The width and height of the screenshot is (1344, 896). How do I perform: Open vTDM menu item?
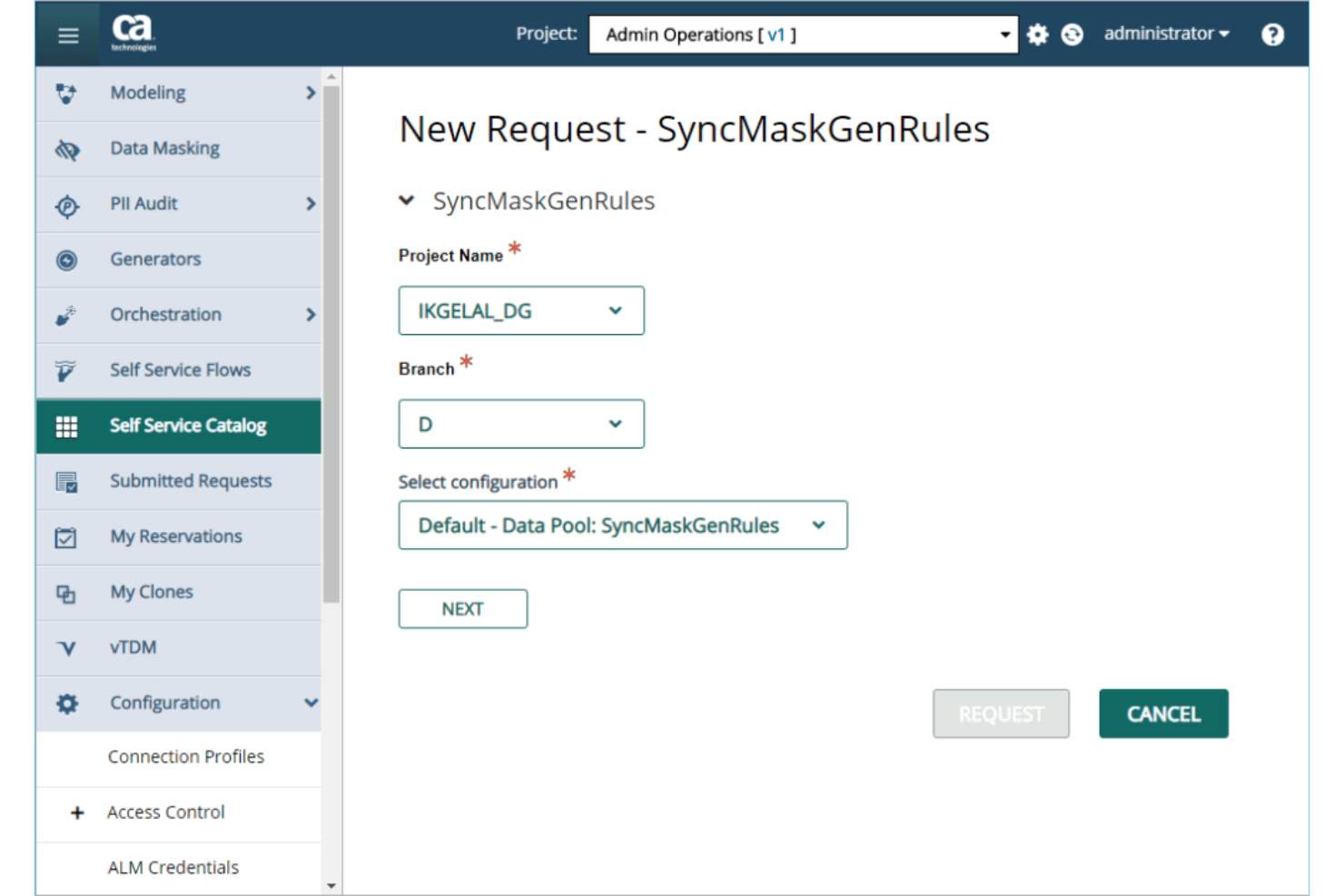(x=179, y=647)
